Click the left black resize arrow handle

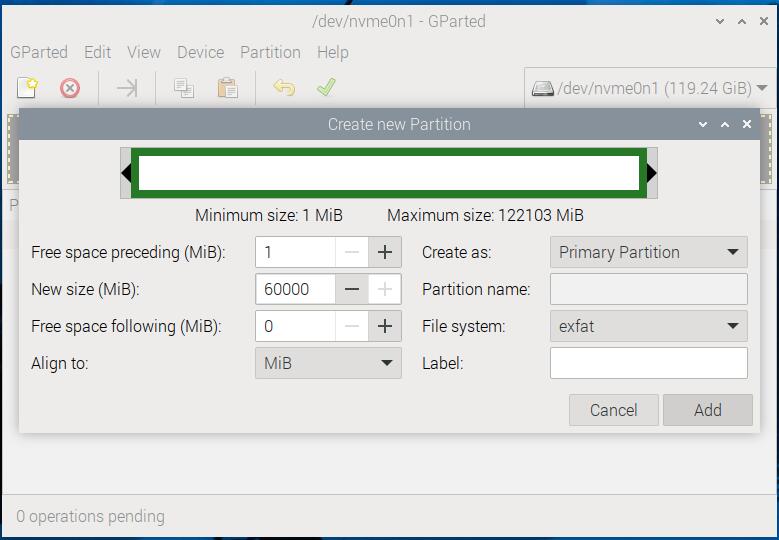126,173
